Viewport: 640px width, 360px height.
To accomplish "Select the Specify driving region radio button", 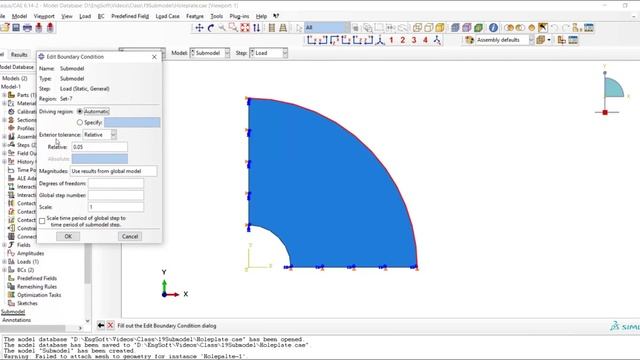I will [80, 122].
